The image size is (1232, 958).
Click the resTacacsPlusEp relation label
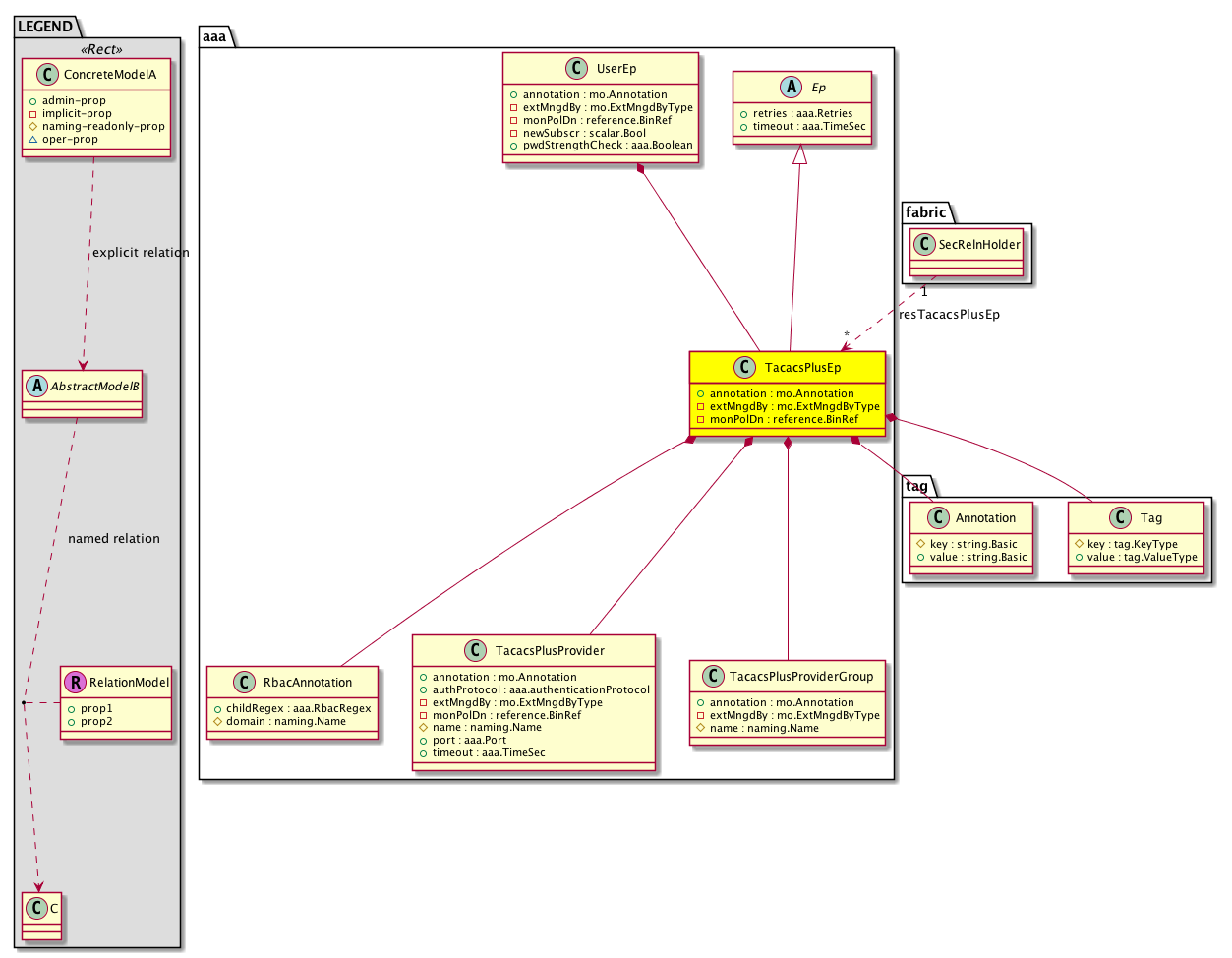949,315
